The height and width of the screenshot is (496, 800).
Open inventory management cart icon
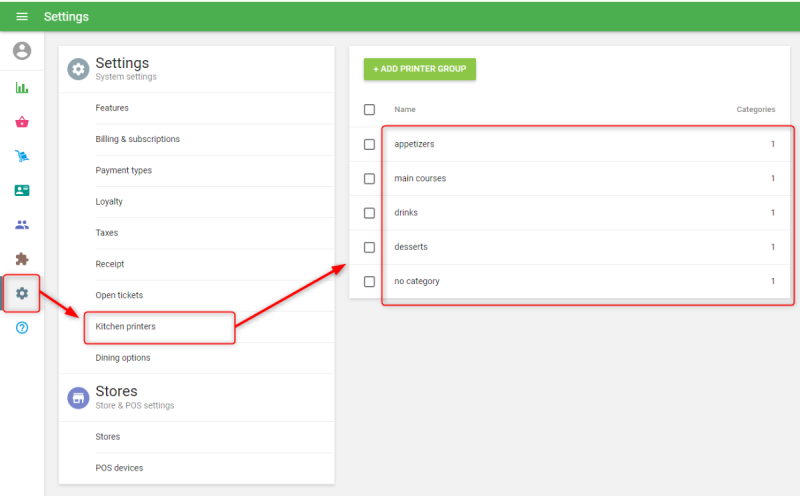pyautogui.click(x=22, y=156)
